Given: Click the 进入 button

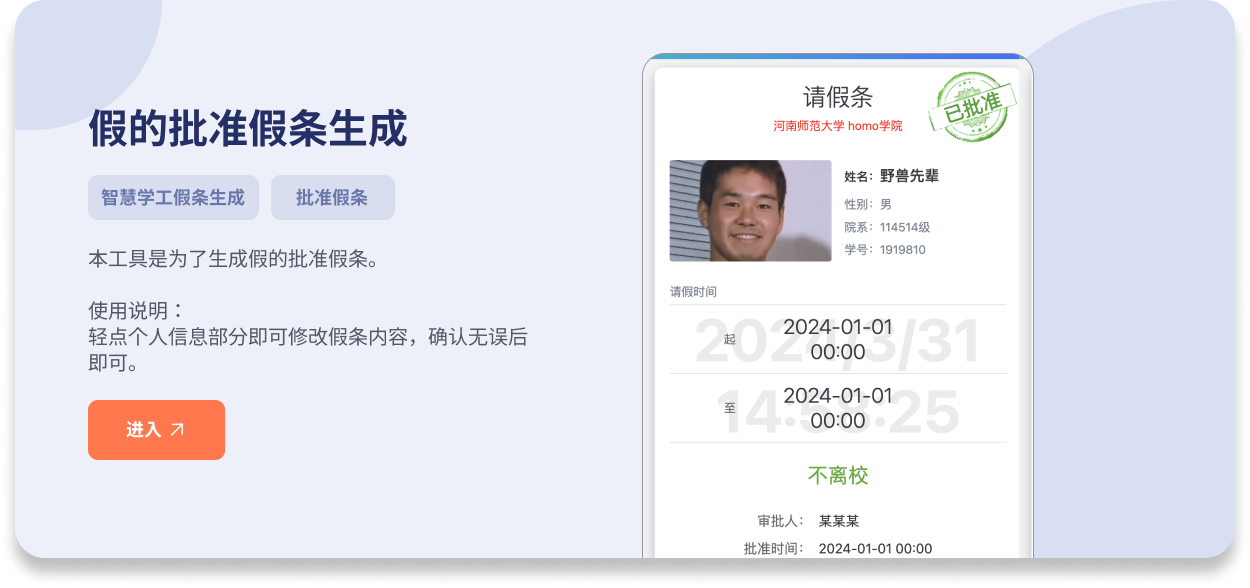Looking at the screenshot, I should click(156, 430).
